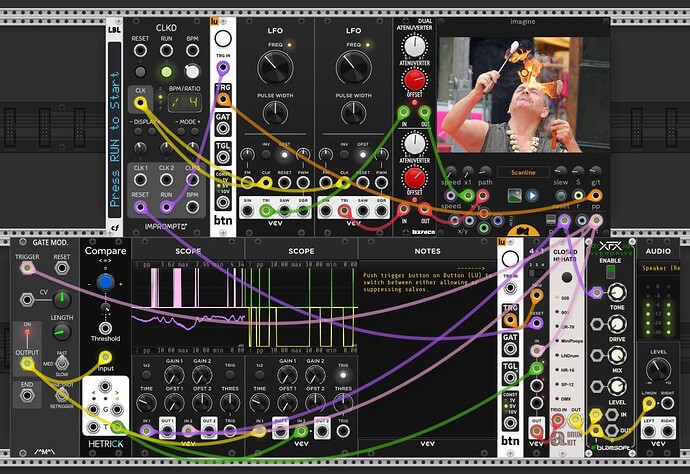Viewport: 690px width, 474px height.
Task: Toggle the 1x2 button on the first SCOPE
Action: (x=146, y=375)
